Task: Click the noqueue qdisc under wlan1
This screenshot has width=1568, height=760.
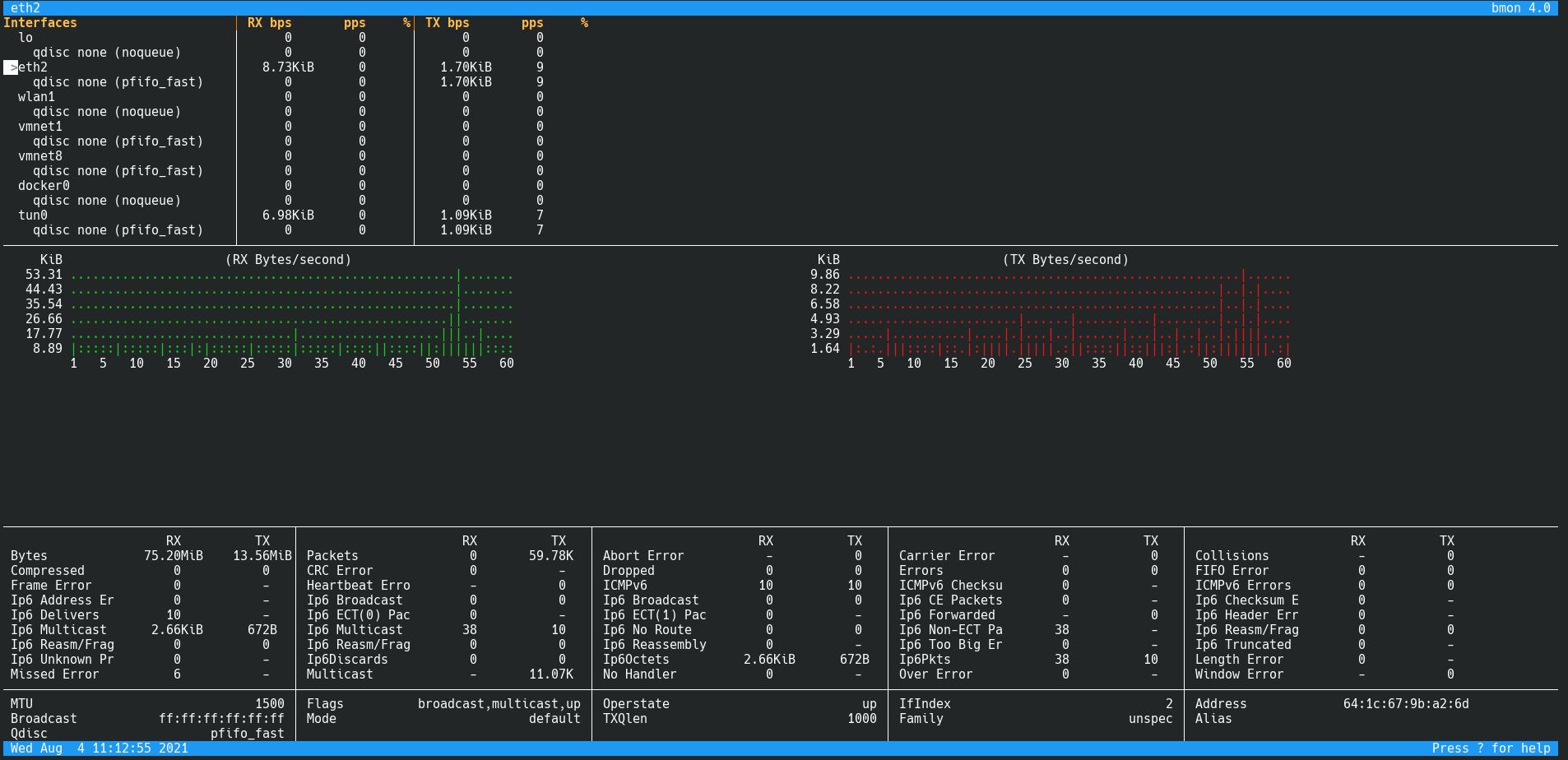Action: (106, 112)
